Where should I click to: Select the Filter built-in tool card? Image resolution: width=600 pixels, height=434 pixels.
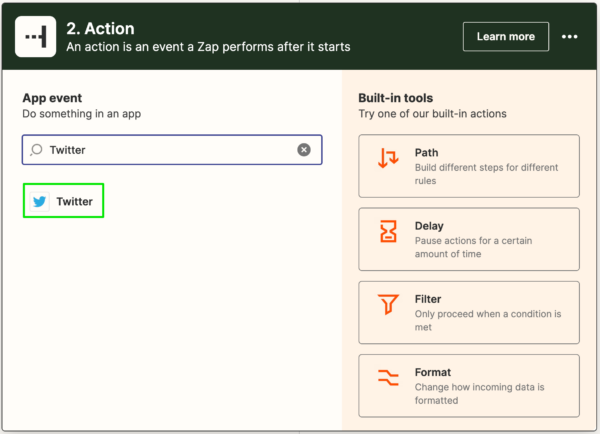469,313
